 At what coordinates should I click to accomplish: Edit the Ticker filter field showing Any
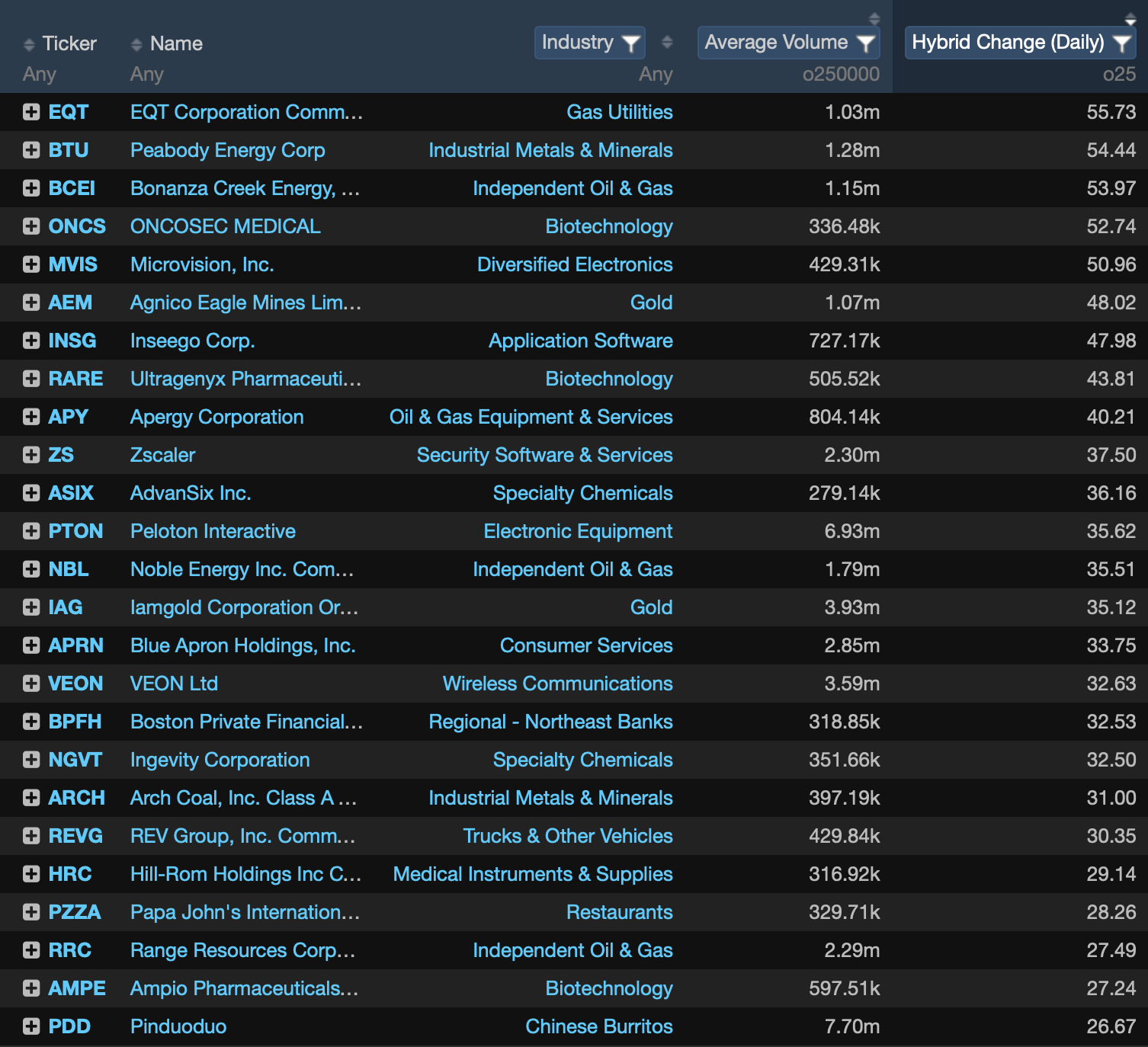[x=40, y=74]
